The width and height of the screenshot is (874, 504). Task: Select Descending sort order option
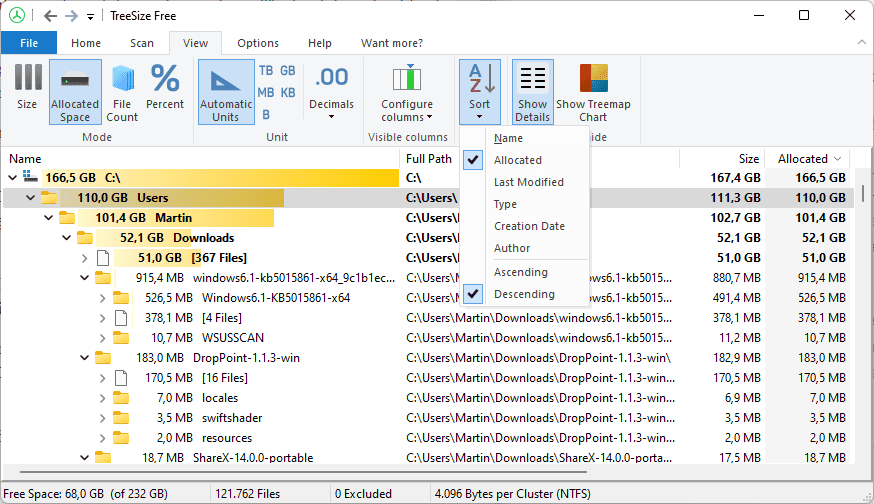click(524, 294)
